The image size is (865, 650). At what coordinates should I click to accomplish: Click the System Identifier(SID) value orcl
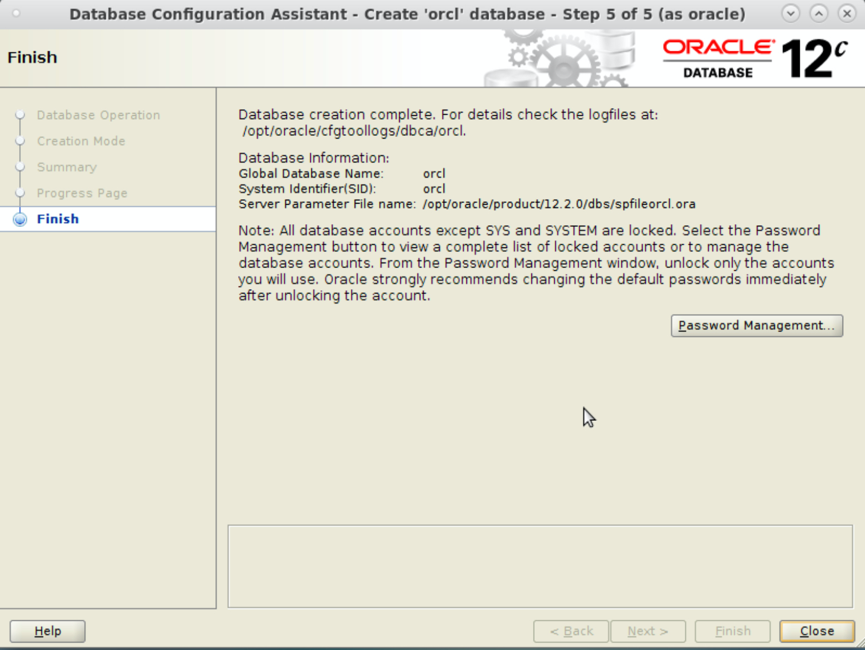pos(434,189)
